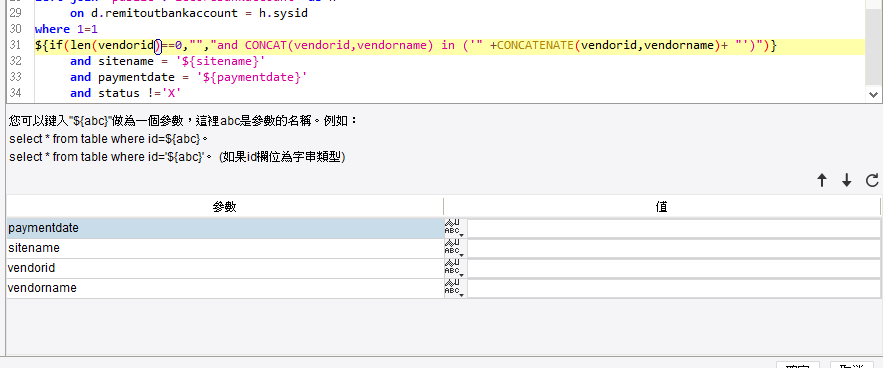Viewport: 883px width, 368px height.
Task: Select the vendorid parameter row
Action: click(x=225, y=268)
